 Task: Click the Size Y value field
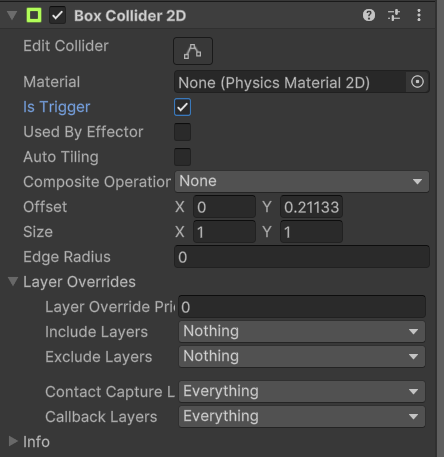coord(311,232)
